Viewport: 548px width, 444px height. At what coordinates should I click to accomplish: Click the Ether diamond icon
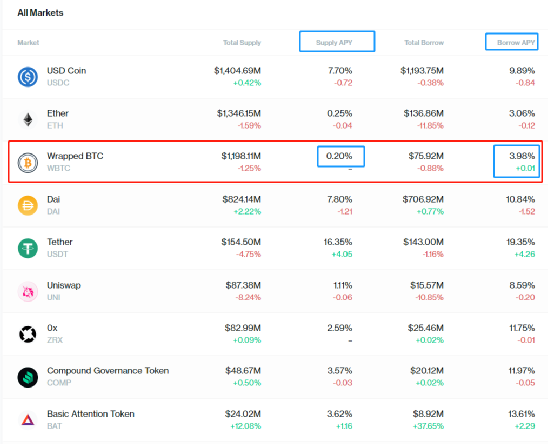point(28,120)
